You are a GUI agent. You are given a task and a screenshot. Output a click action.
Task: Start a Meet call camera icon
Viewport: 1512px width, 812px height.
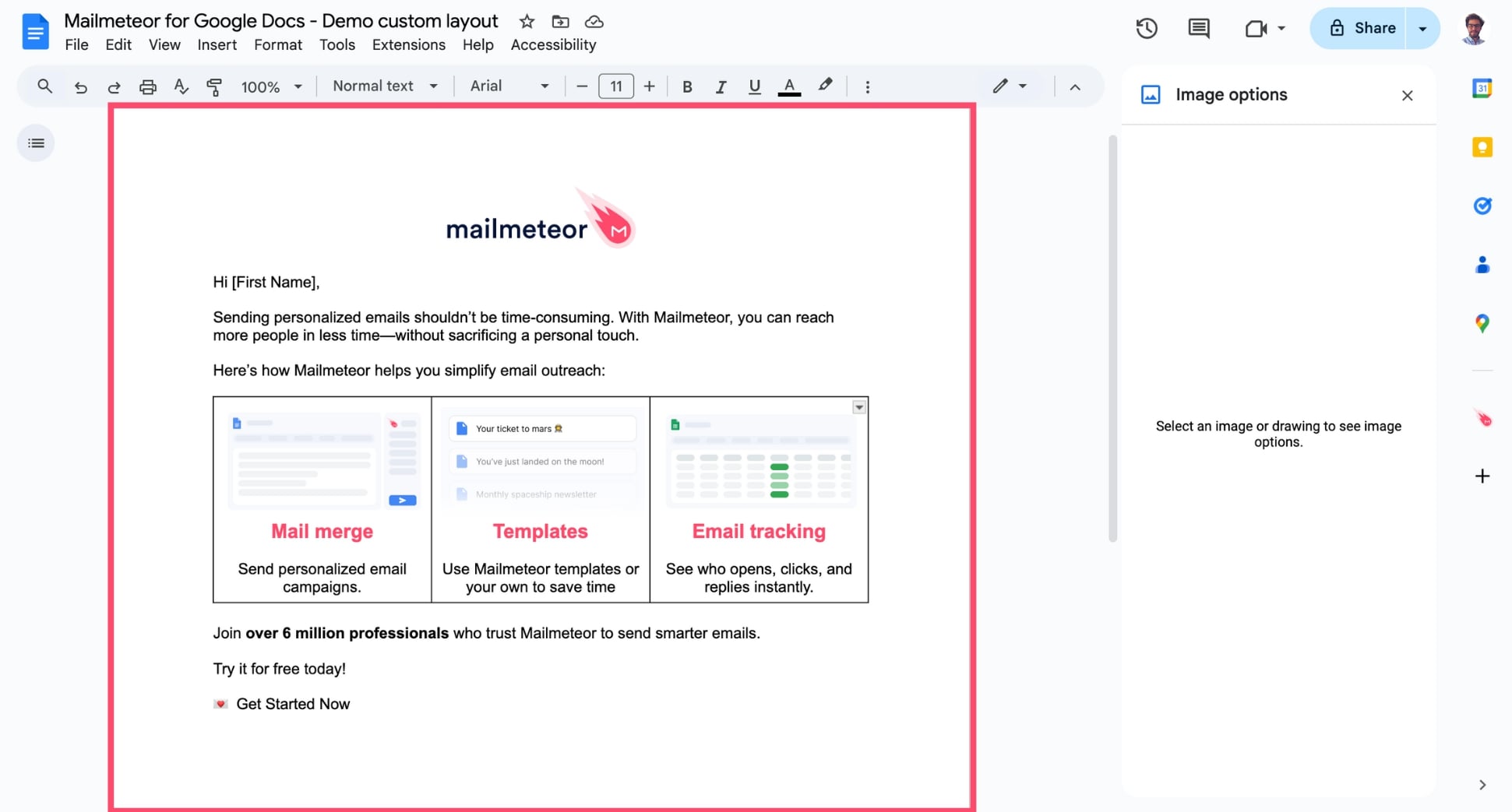(1255, 29)
